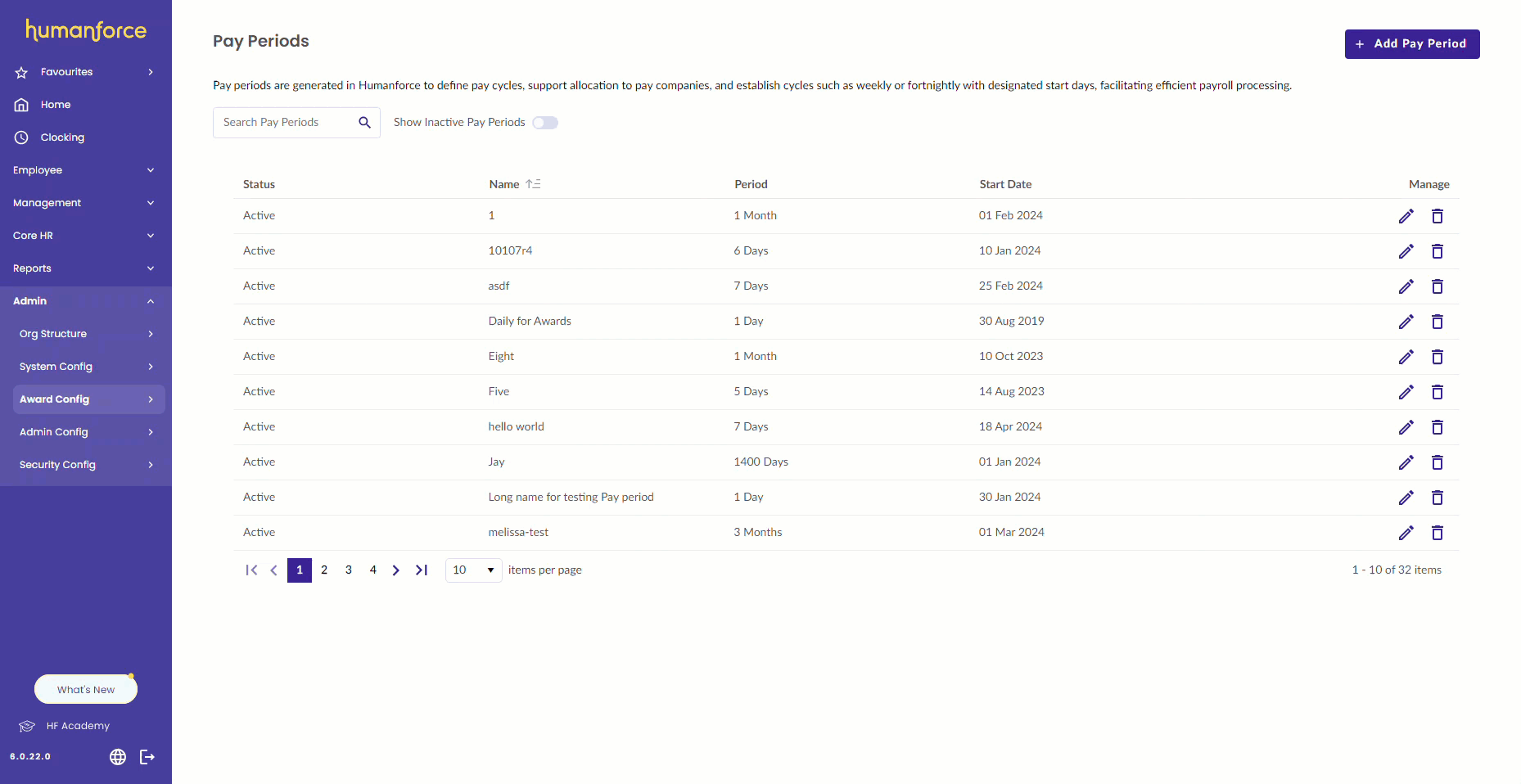
Task: Click the Period column header
Action: (751, 184)
